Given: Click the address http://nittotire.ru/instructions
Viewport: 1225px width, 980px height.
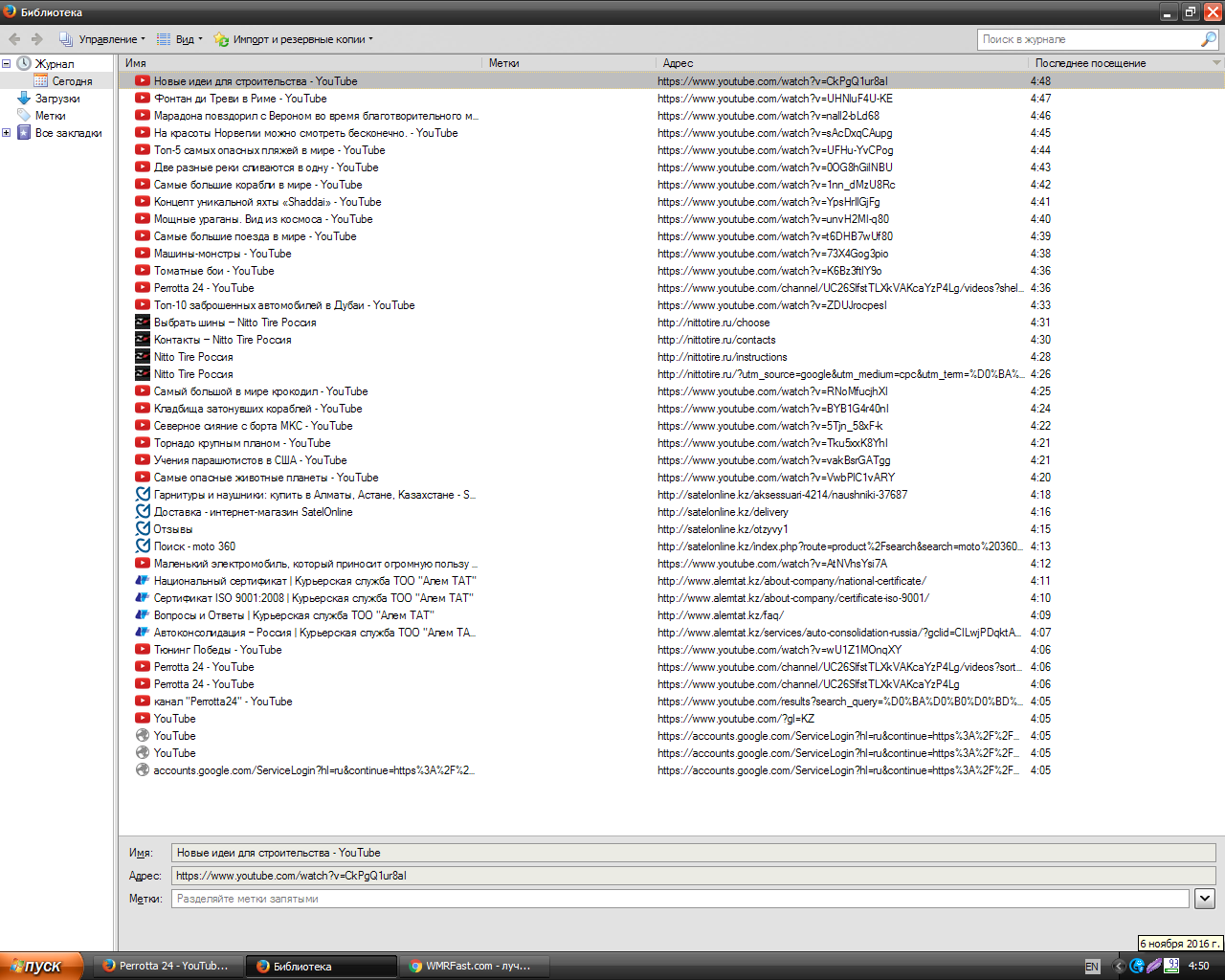Looking at the screenshot, I should [723, 356].
